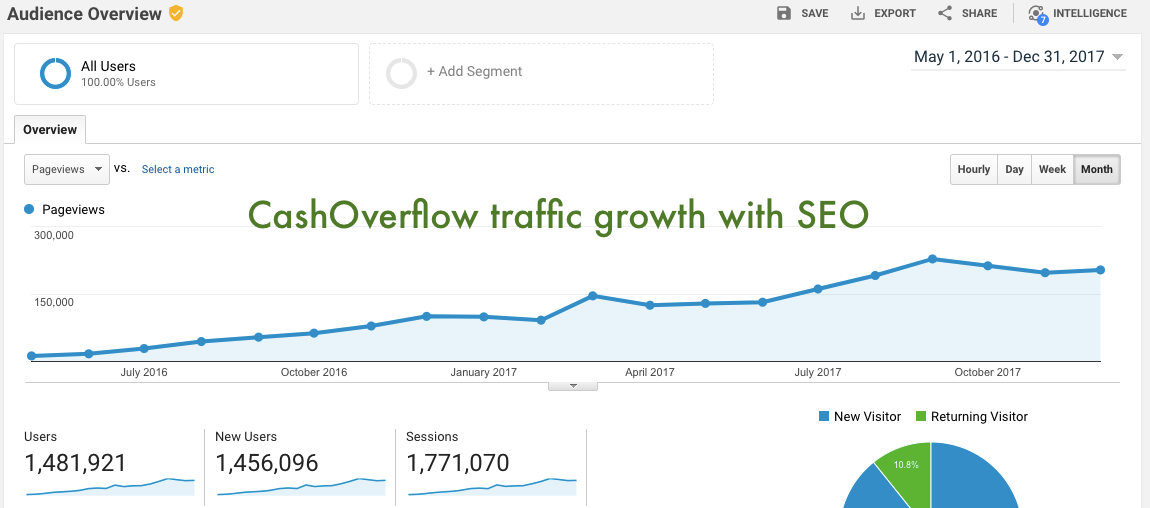This screenshot has width=1150, height=508.
Task: Open the INTELLIGENCE panel
Action: (1090, 13)
